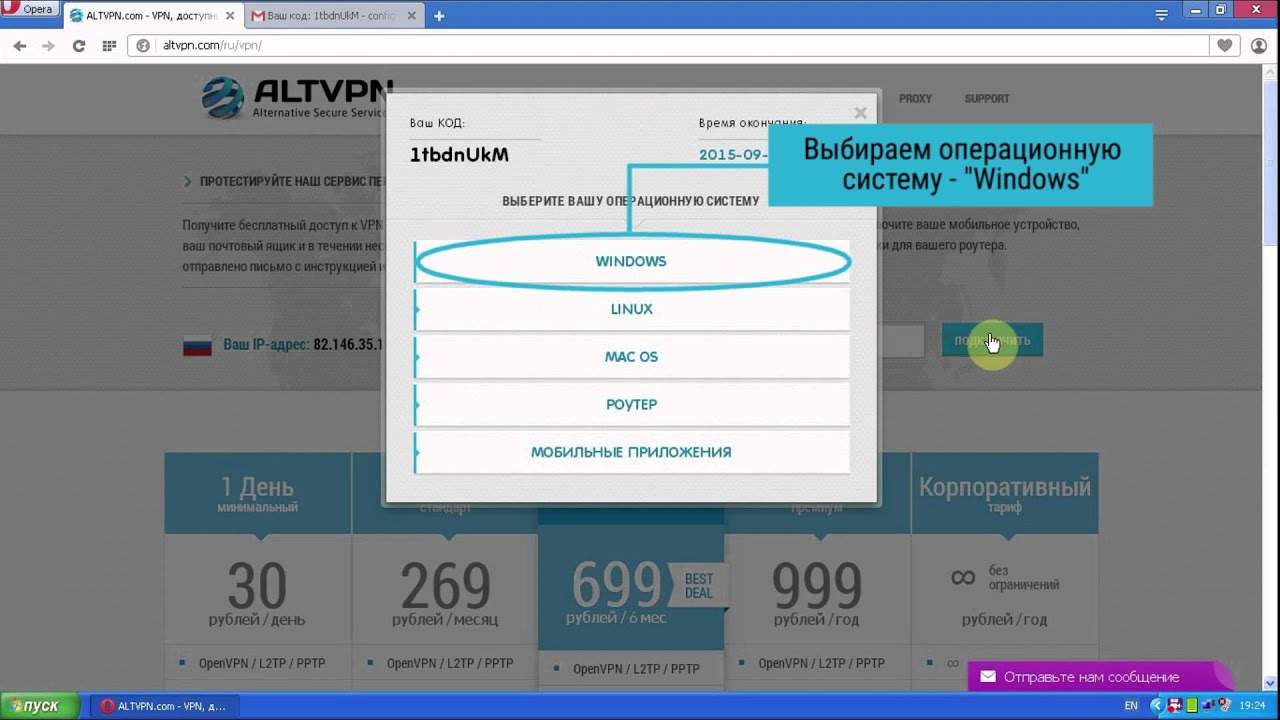1280x720 pixels.
Task: Click the 269 рублей/месяц price
Action: 445,596
